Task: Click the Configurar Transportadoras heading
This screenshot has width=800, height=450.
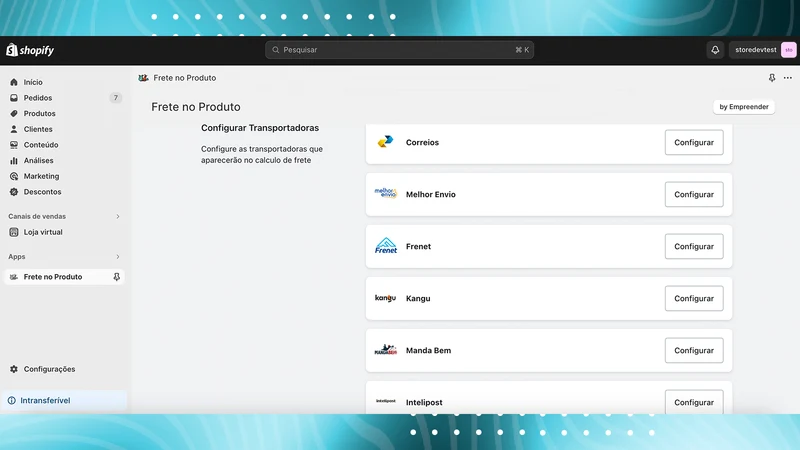Action: 260,128
